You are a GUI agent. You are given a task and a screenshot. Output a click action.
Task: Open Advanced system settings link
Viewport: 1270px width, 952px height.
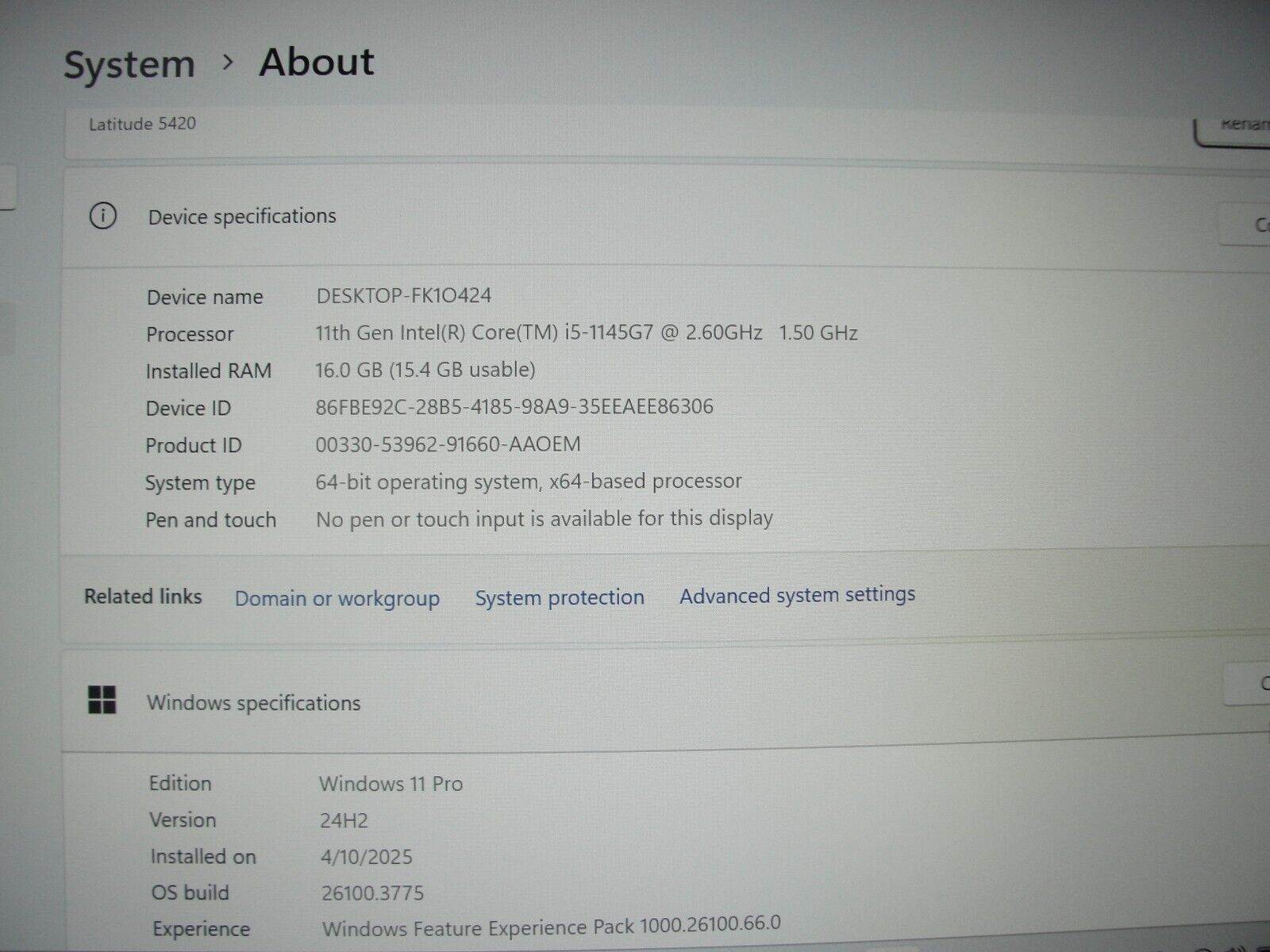click(x=797, y=595)
